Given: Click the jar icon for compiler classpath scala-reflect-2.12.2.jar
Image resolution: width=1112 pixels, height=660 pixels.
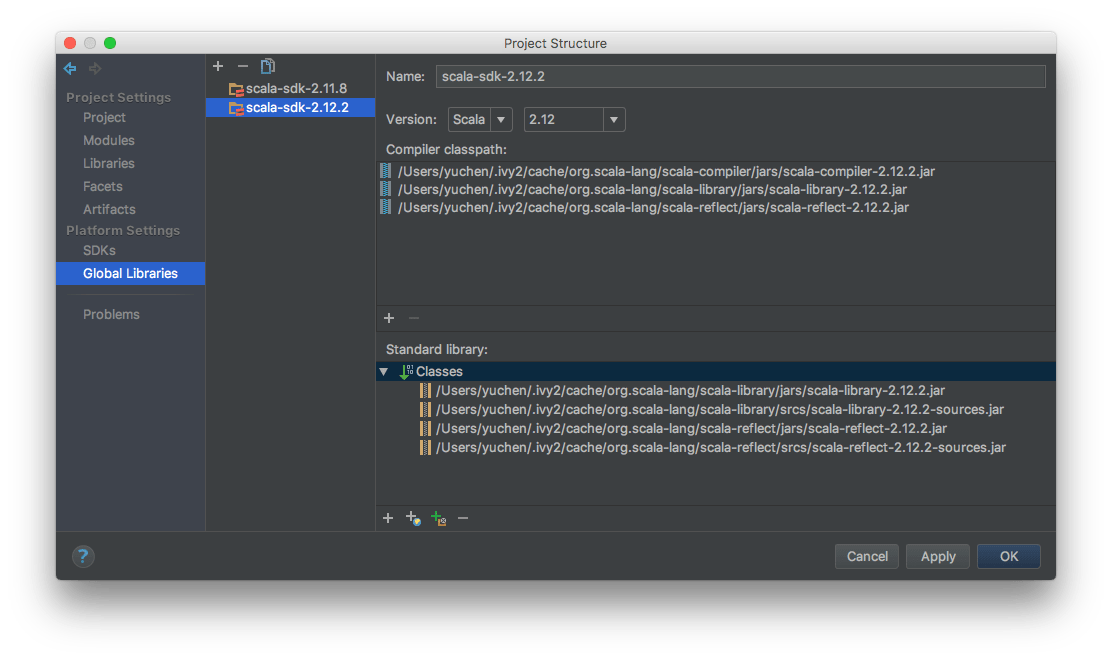Looking at the screenshot, I should (385, 207).
